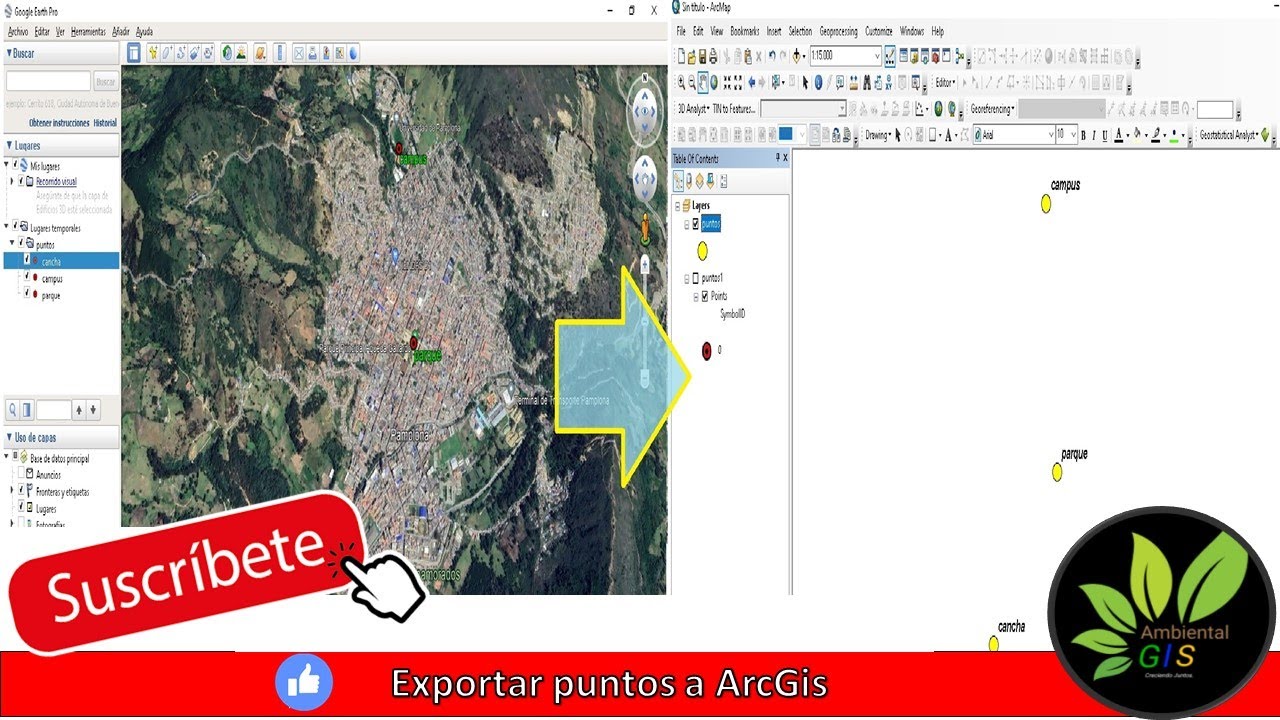Image resolution: width=1280 pixels, height=720 pixels.
Task: Zoom to Full Extent globe in ArcMap
Action: pyautogui.click(x=714, y=82)
